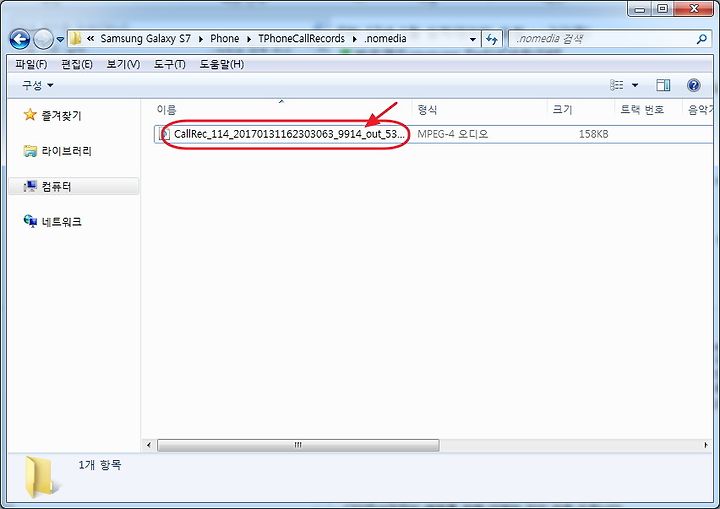Click the 라이브러리 folder icon

point(30,151)
